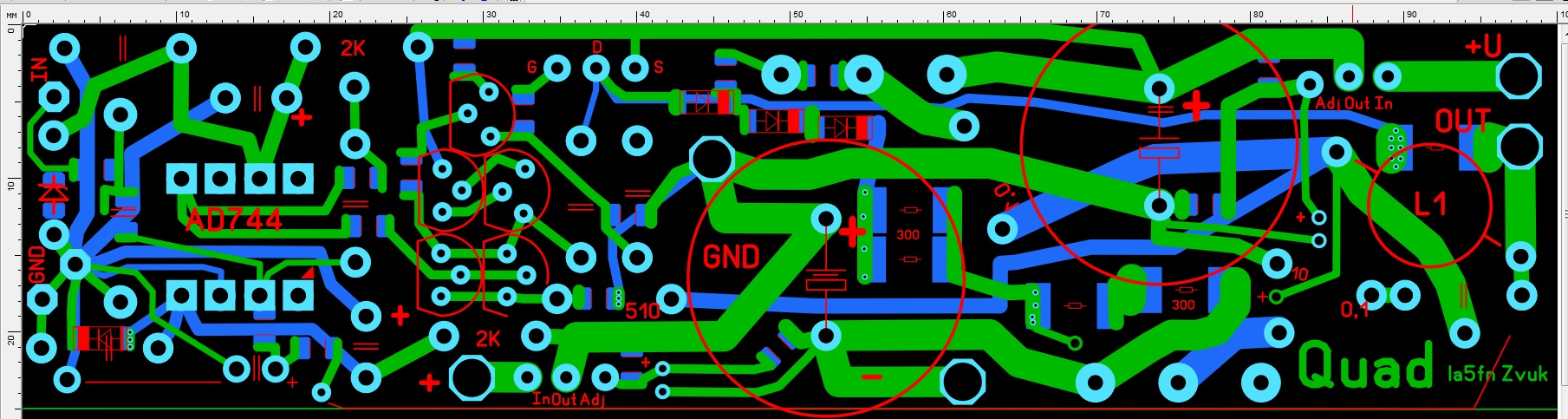Select the red diode symbol below IN label
Screen dimensions: 1568x419
[55, 193]
